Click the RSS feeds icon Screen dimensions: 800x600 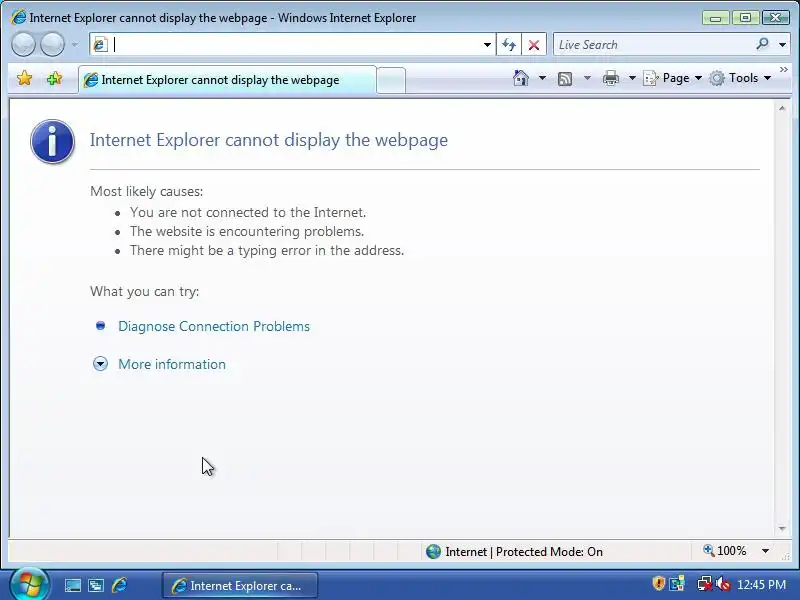pyautogui.click(x=565, y=79)
